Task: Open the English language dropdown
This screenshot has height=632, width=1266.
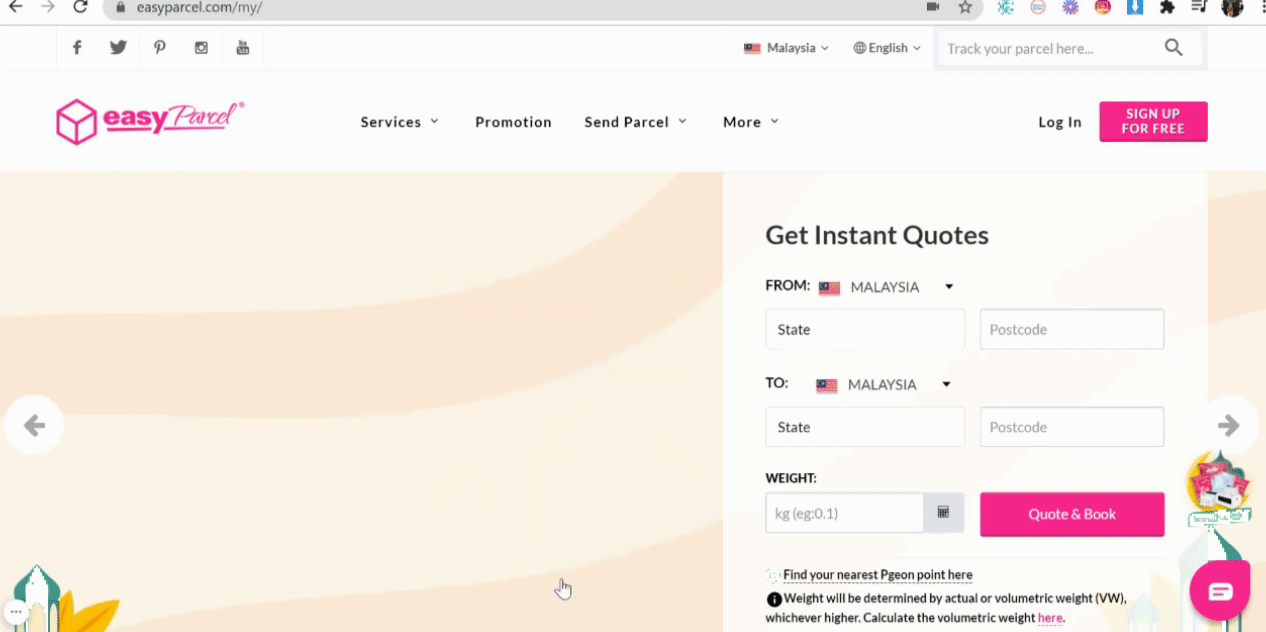Action: point(887,48)
